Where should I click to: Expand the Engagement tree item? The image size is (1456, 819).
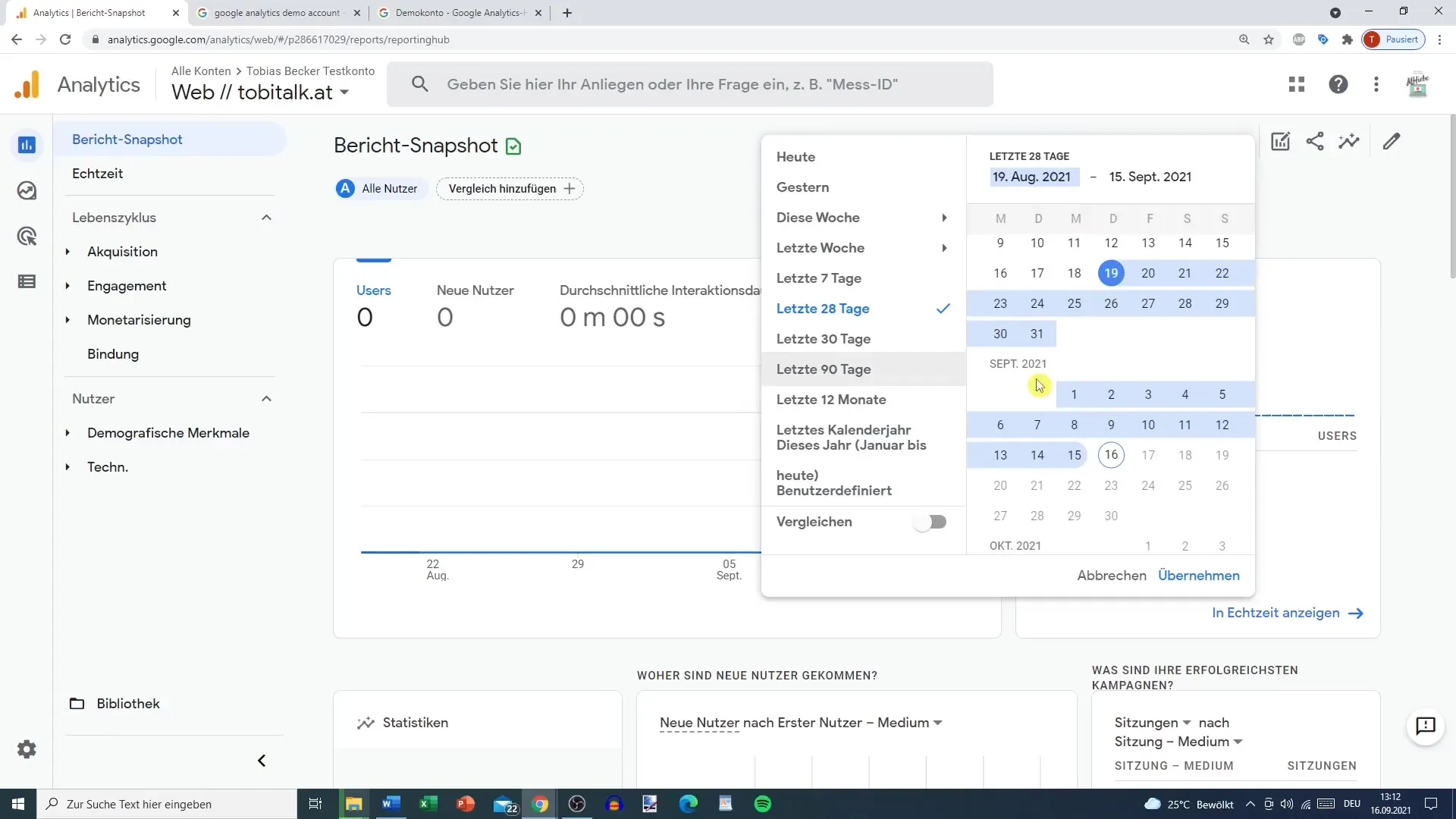click(x=67, y=286)
